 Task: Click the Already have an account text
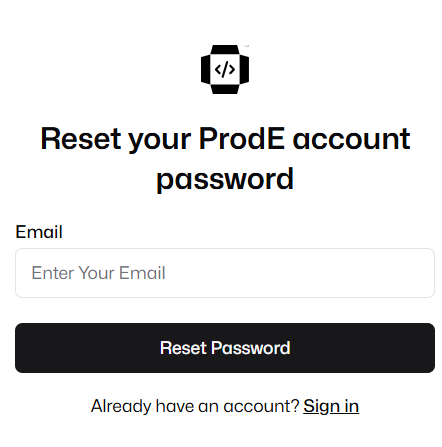[195, 406]
